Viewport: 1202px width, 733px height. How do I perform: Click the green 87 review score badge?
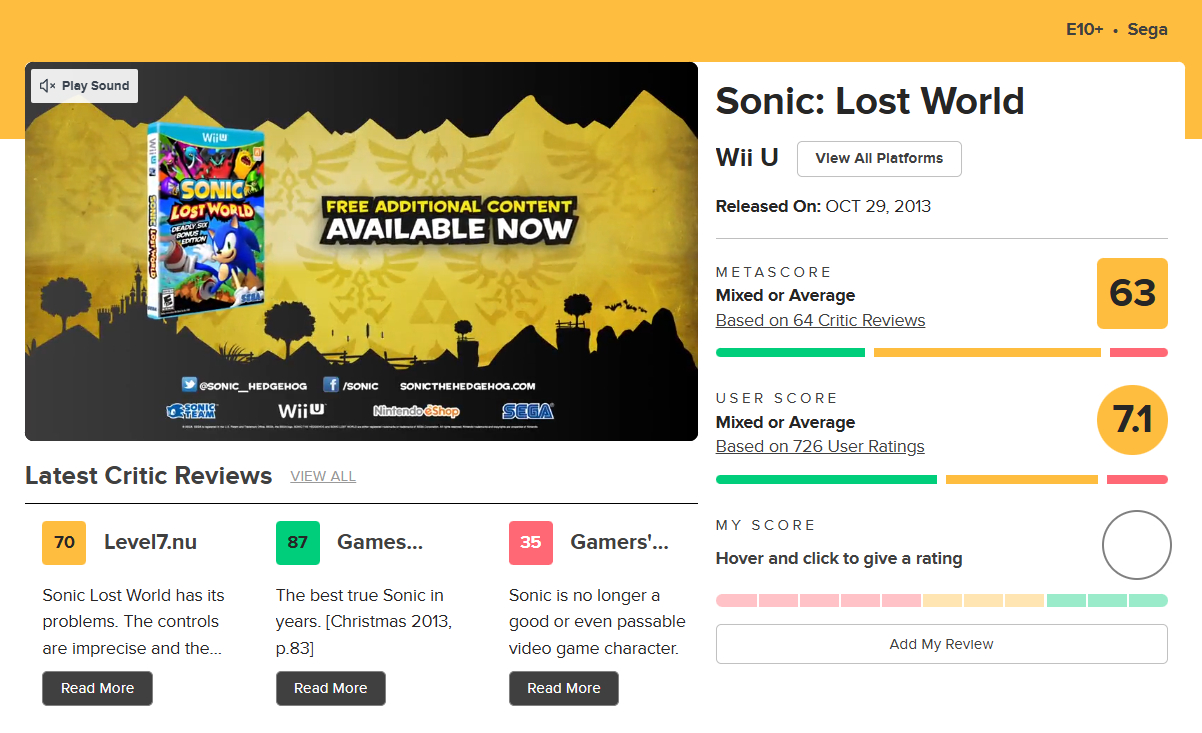(x=297, y=542)
